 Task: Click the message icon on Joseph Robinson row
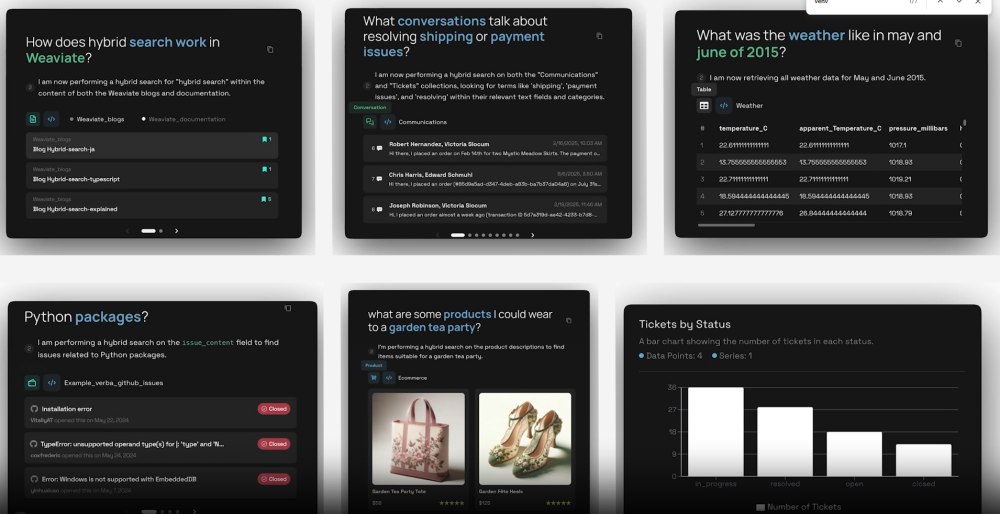(379, 209)
